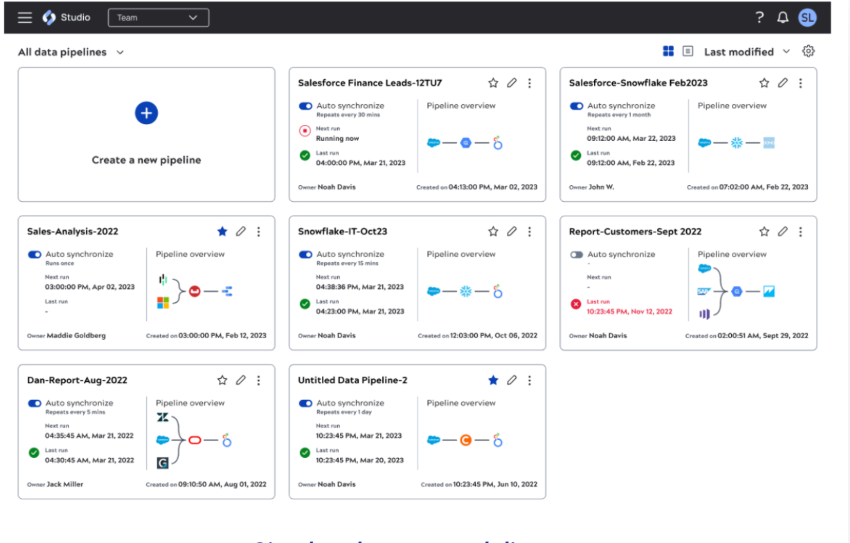Switch to grid view layout
Viewport: 850px width, 543px height.
click(668, 52)
